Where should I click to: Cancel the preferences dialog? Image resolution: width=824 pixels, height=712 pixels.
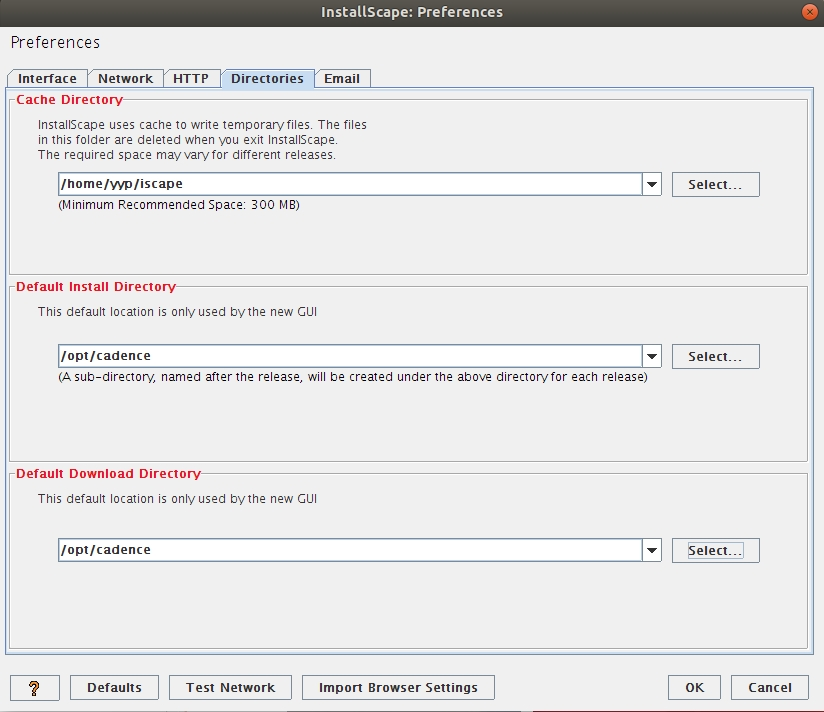click(770, 687)
